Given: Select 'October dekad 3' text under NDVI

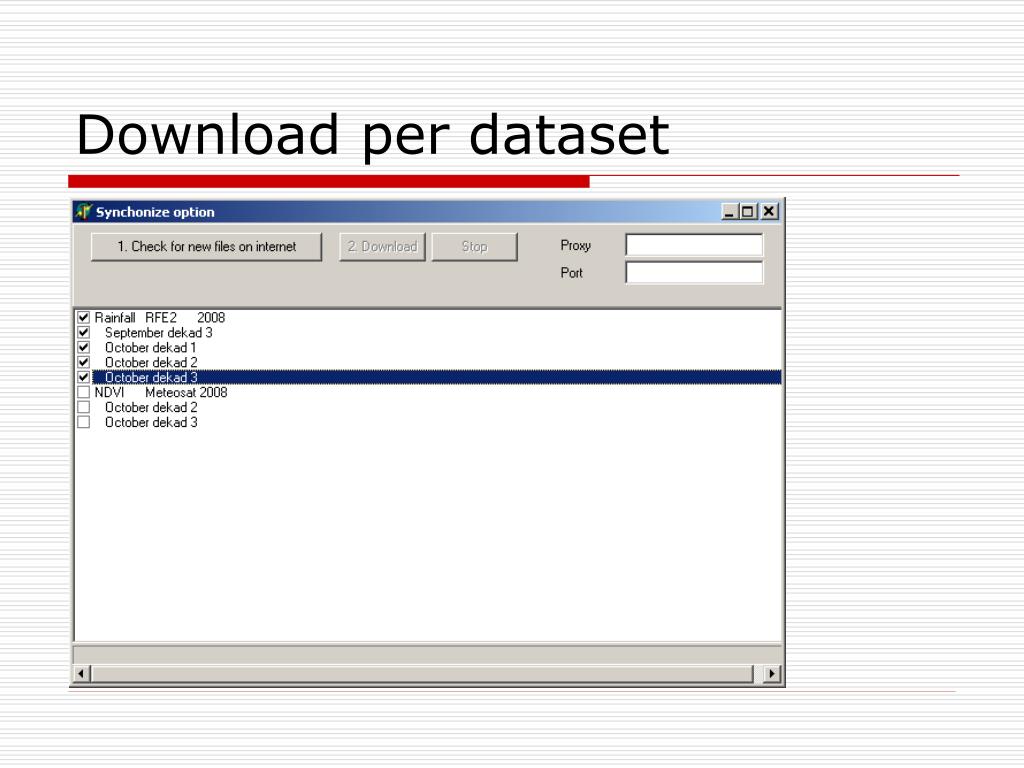Looking at the screenshot, I should point(152,423).
